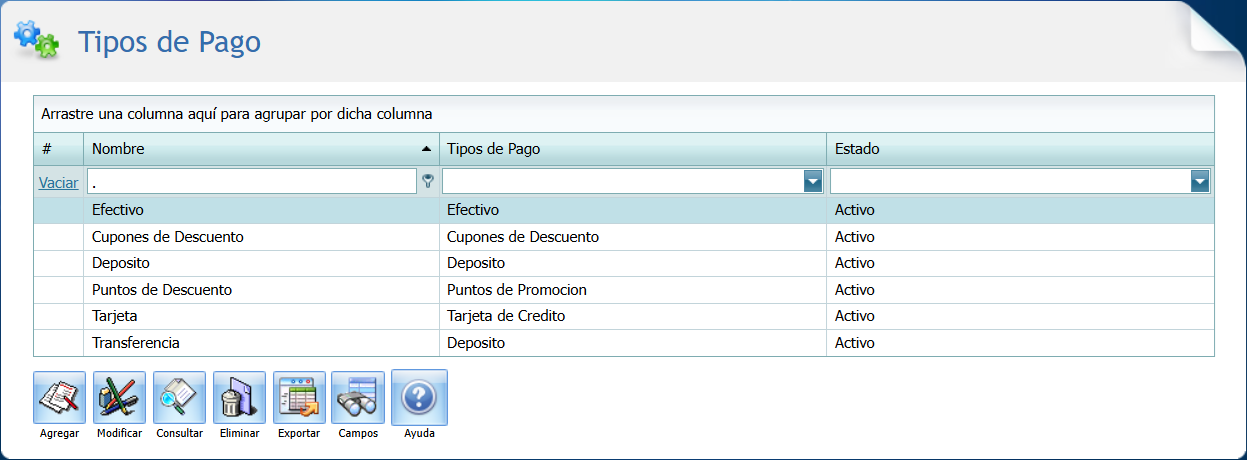Launch the Exportar icon
The width and height of the screenshot is (1247, 460).
(x=298, y=397)
